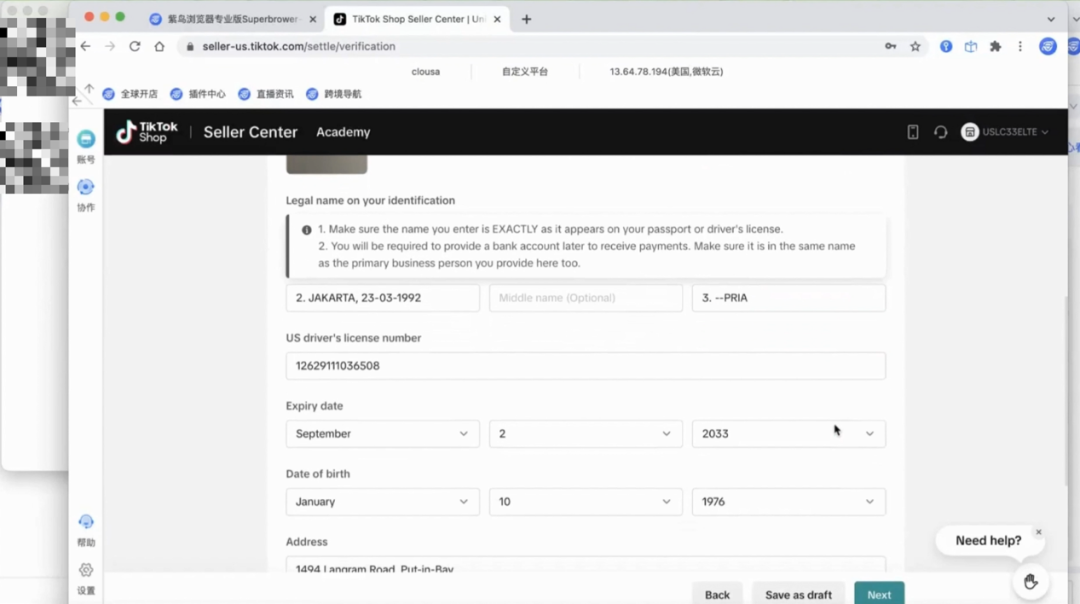Open the Academy menu item
The height and width of the screenshot is (604, 1080).
[343, 132]
